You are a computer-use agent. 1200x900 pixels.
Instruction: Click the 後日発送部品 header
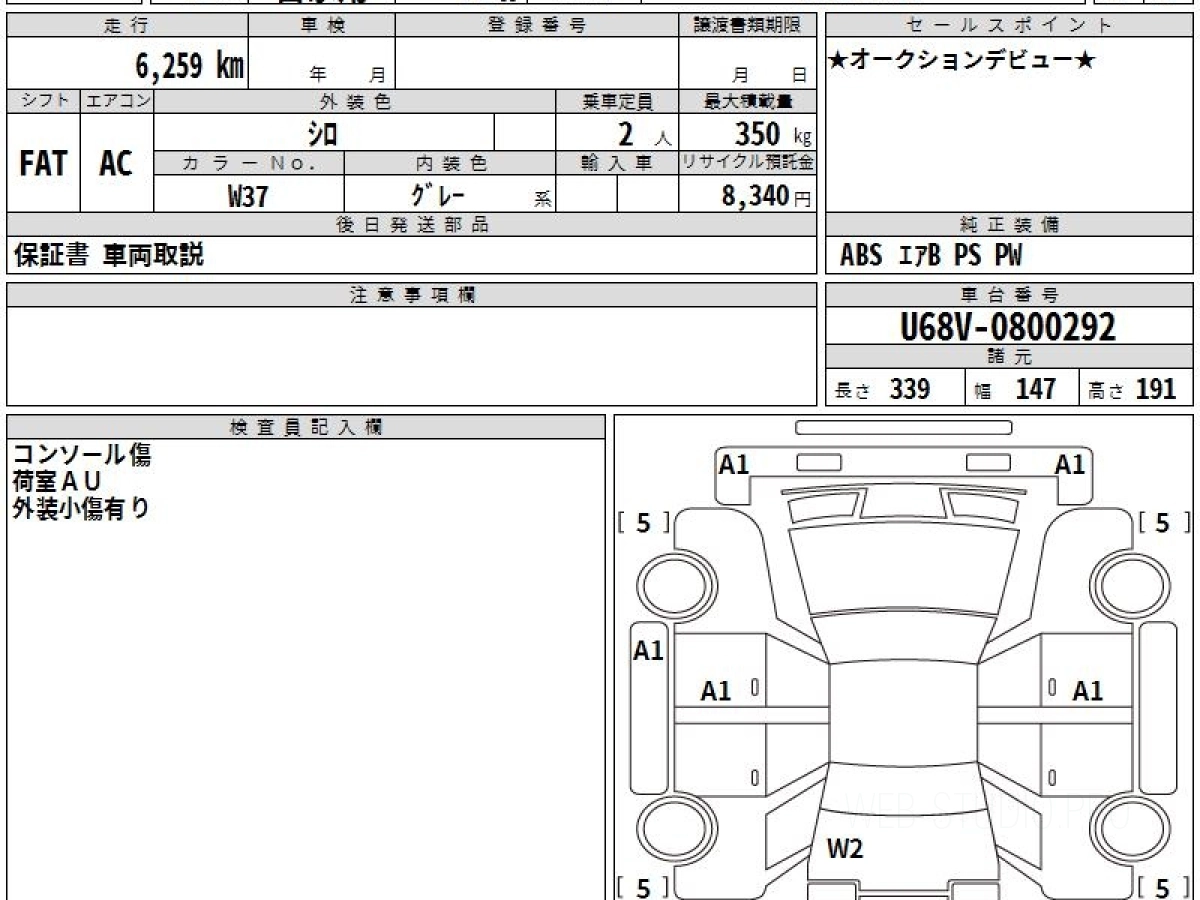[412, 225]
